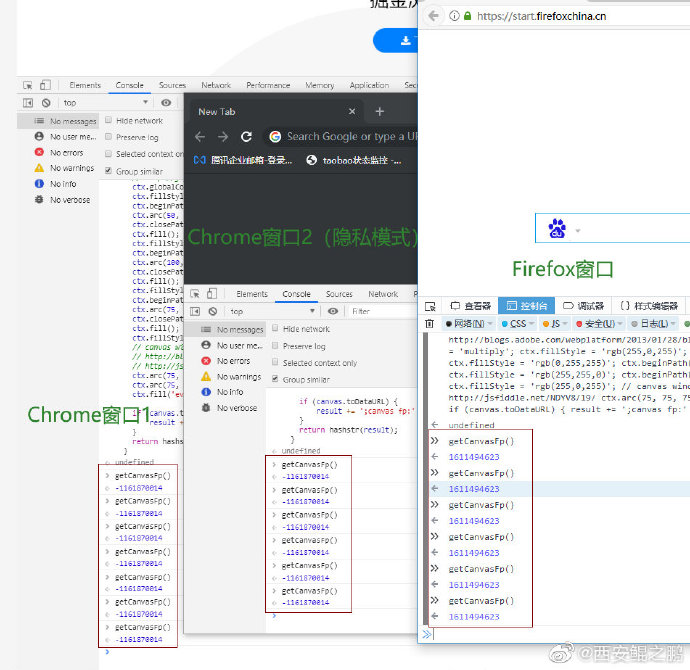Open new tab plus button in Chrome window 2
Viewport: 690px width, 670px height.
[x=379, y=111]
